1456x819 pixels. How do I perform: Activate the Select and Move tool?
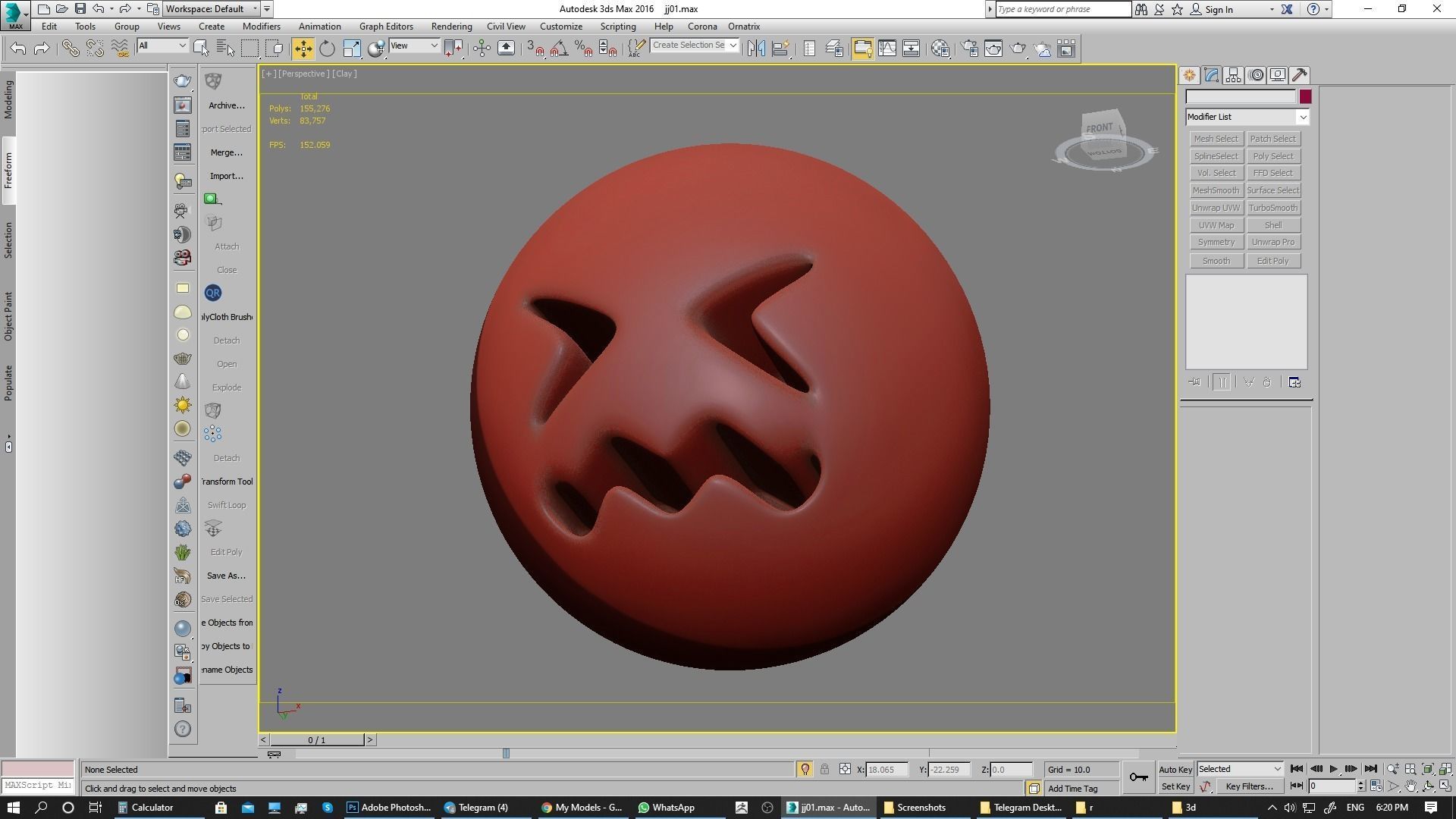click(303, 49)
